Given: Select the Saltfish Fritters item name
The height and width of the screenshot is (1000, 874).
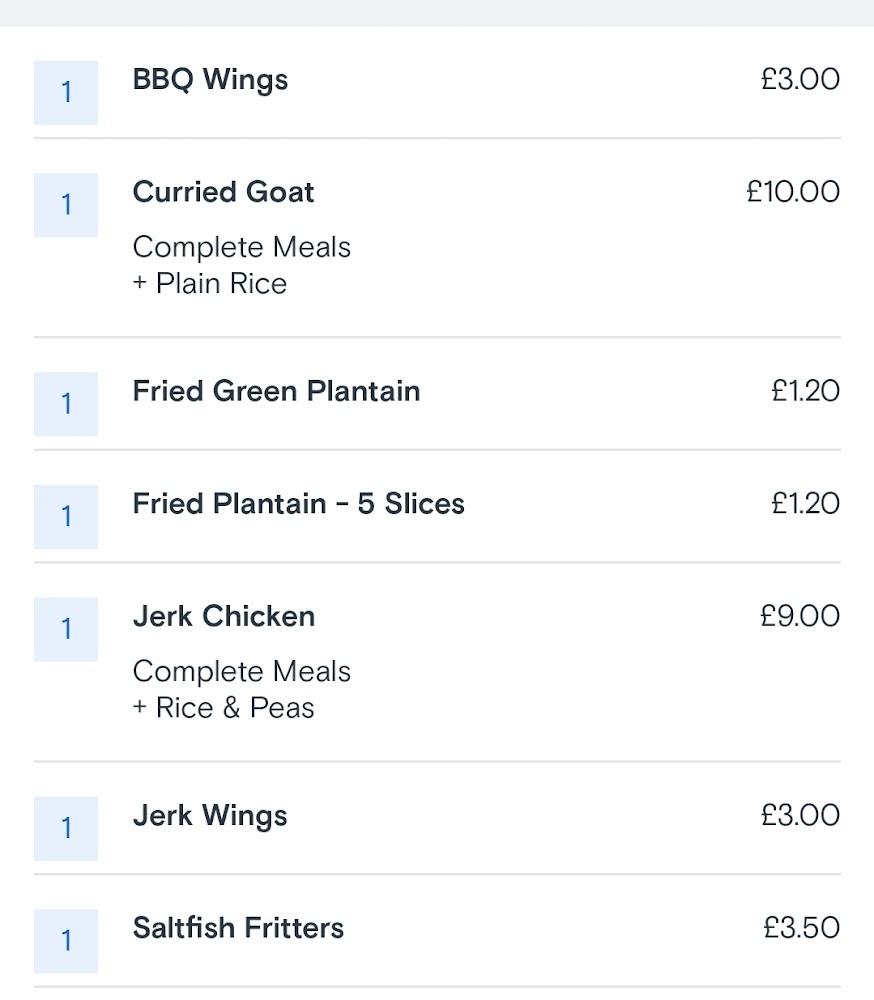Looking at the screenshot, I should point(238,928).
